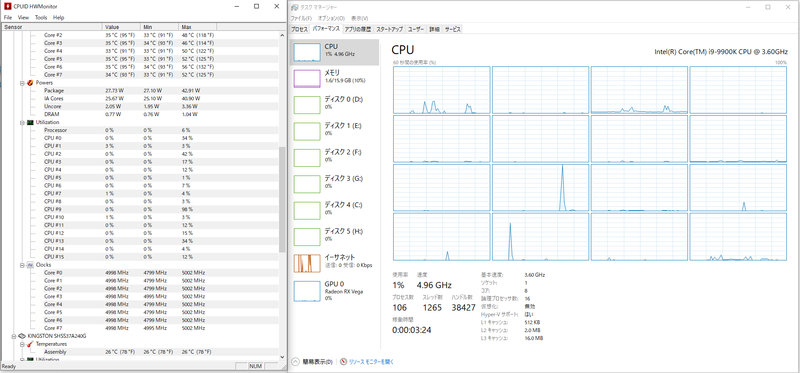
Task: Open the View menu in HWMonitor
Action: pos(23,17)
